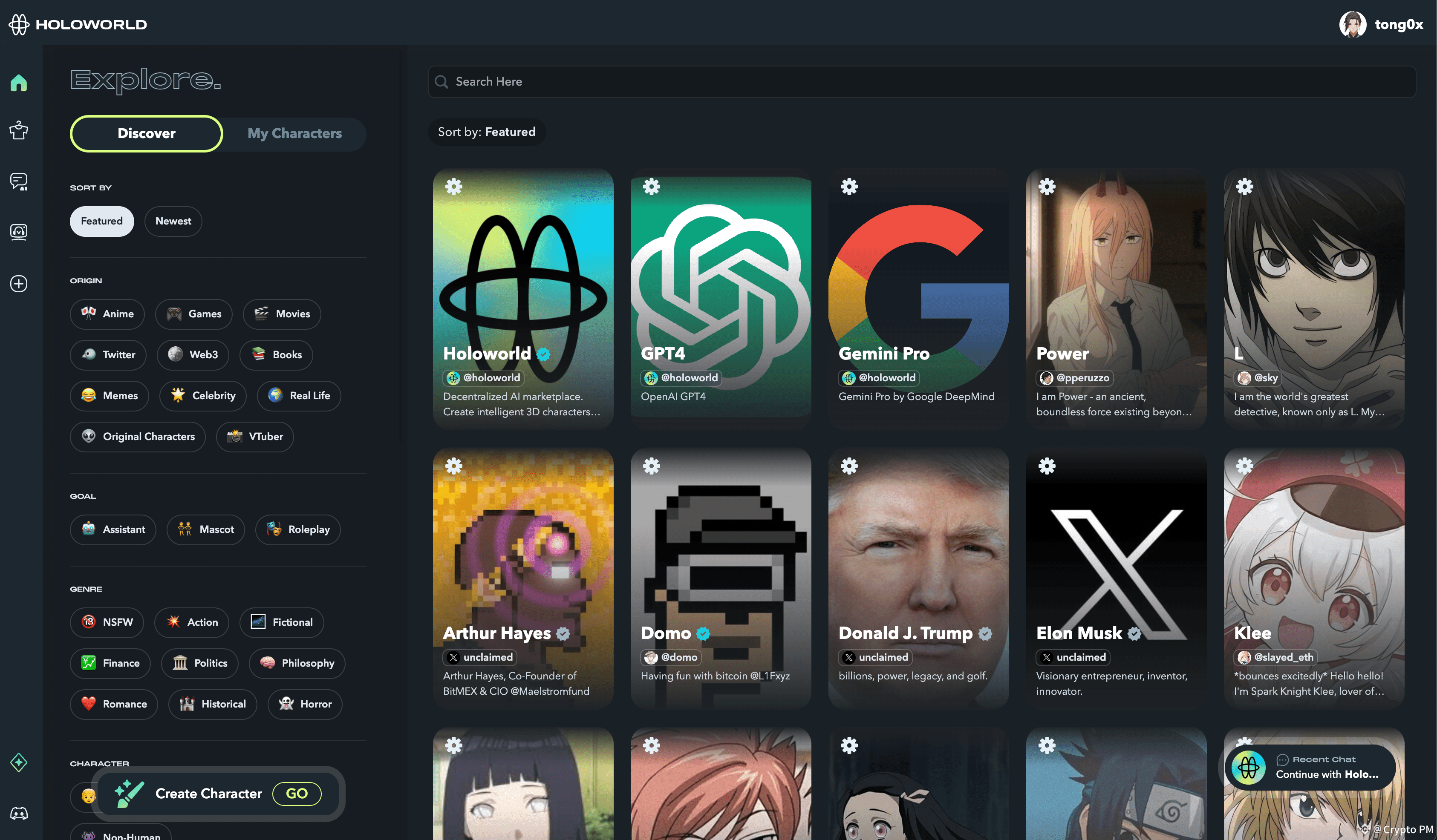This screenshot has width=1437, height=840.
Task: Select the Discover tab
Action: (147, 134)
